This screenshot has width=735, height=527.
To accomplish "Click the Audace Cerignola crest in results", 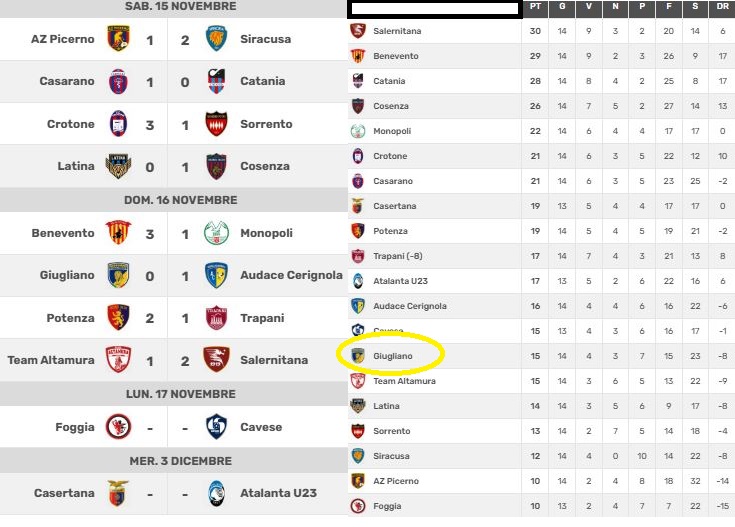I will [217, 275].
